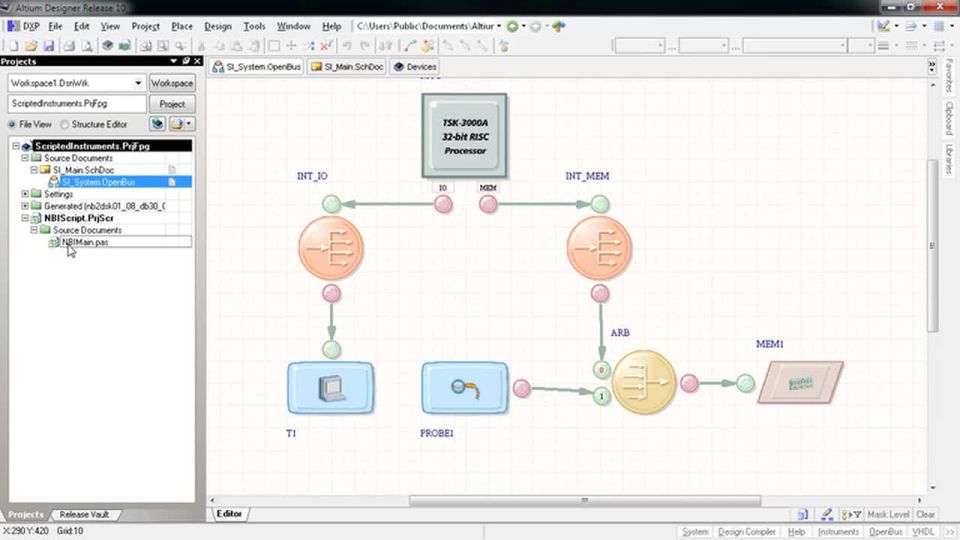Select NBIMain.pas in the project tree

[x=85, y=242]
